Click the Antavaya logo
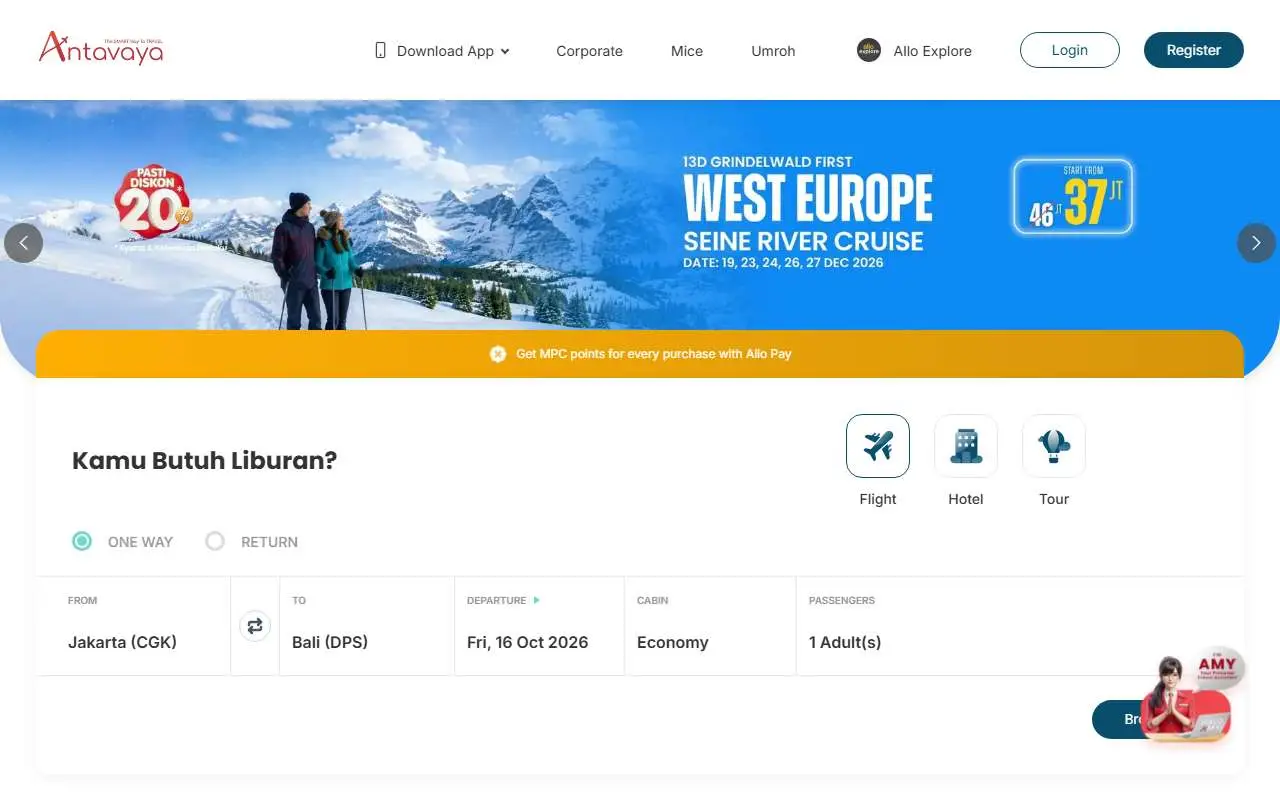The image size is (1280, 800). [x=101, y=48]
